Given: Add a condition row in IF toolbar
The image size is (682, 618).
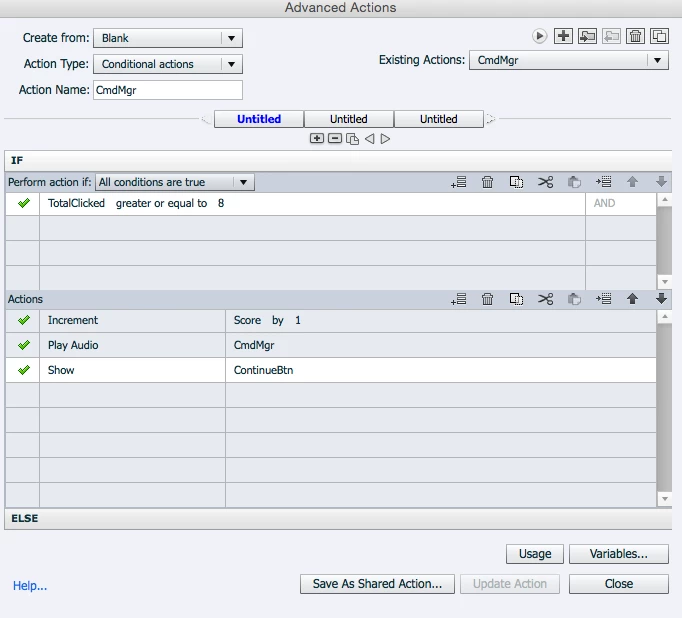Looking at the screenshot, I should (x=459, y=182).
